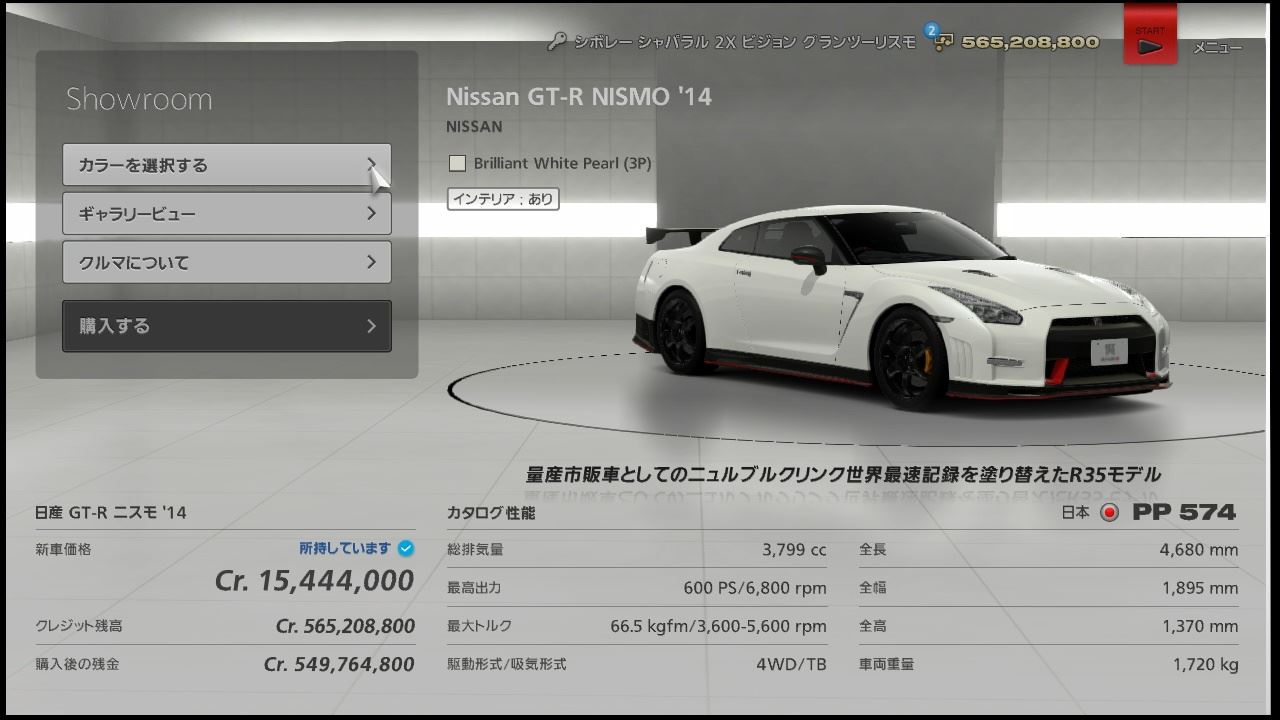This screenshot has width=1280, height=720.
Task: Click the car description caption about ニュルブルクリンク
Action: pyautogui.click(x=843, y=474)
